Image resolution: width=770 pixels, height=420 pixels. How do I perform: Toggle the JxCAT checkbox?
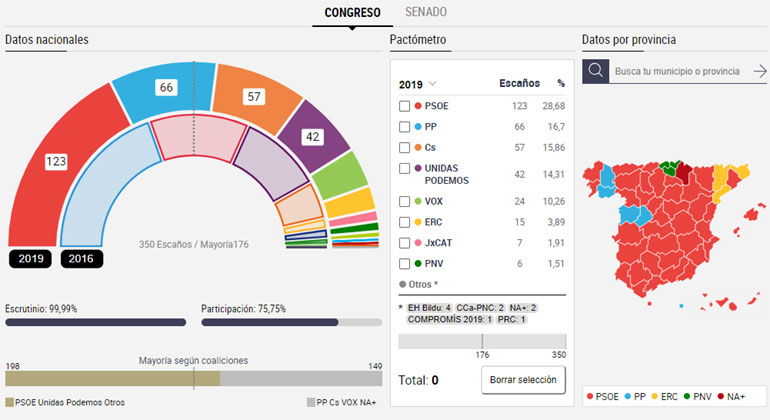click(404, 242)
